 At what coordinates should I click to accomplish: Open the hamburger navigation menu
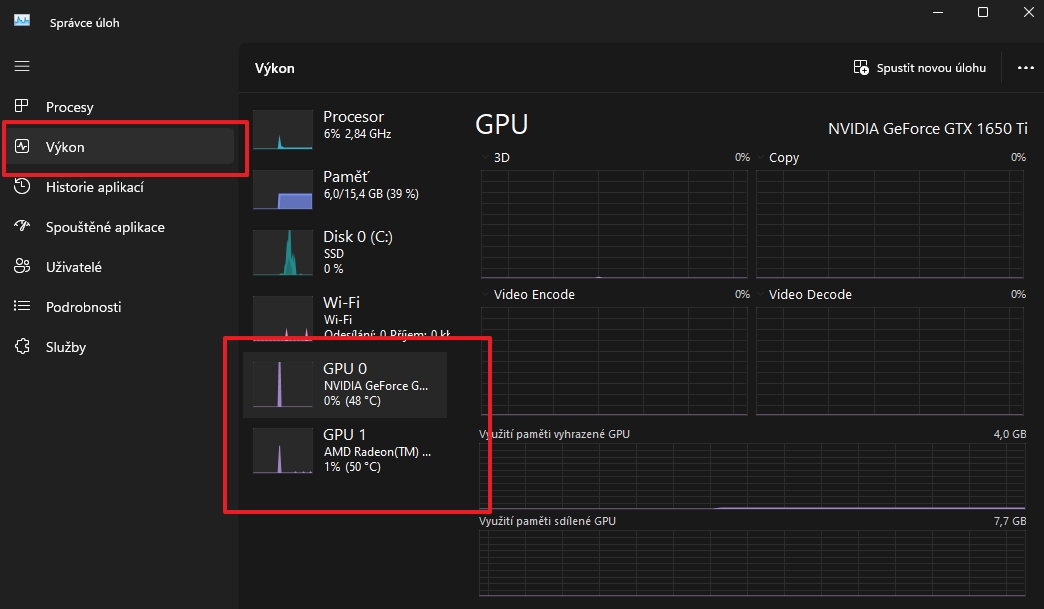click(22, 66)
